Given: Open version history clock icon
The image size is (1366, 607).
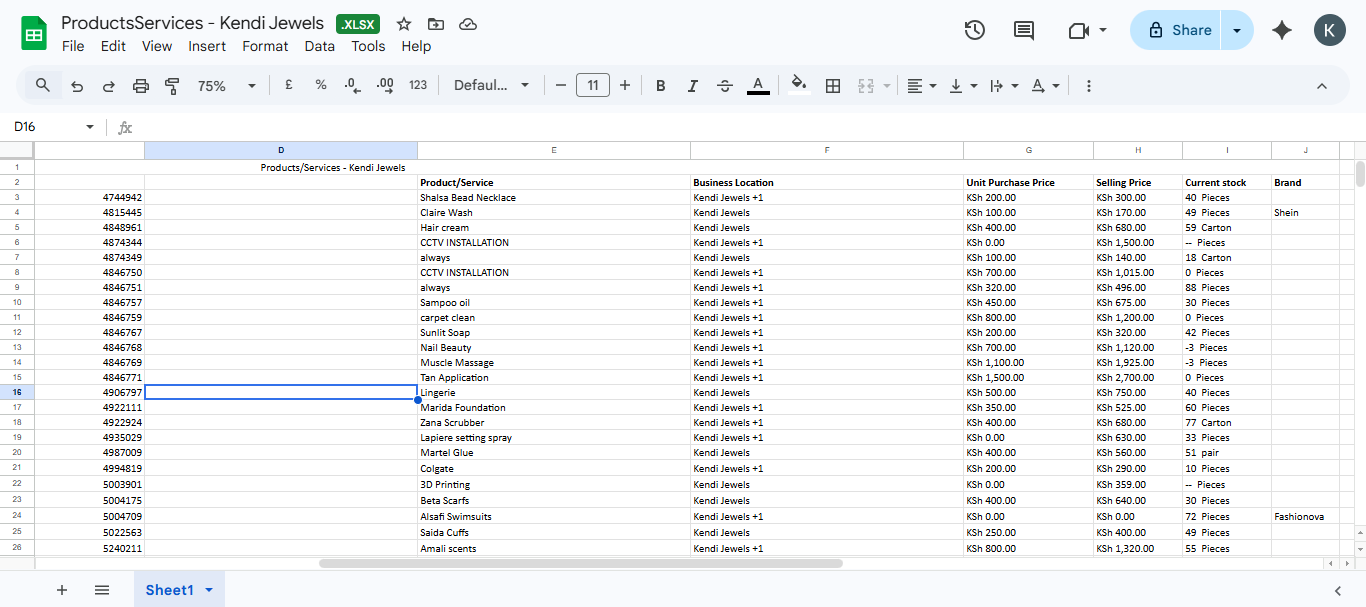Looking at the screenshot, I should pyautogui.click(x=975, y=30).
